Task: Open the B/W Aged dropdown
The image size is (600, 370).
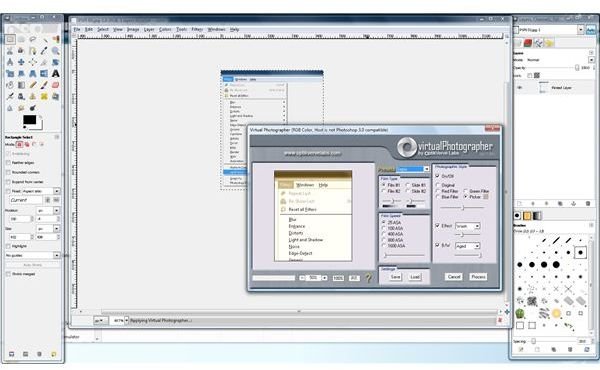Action: 467,246
